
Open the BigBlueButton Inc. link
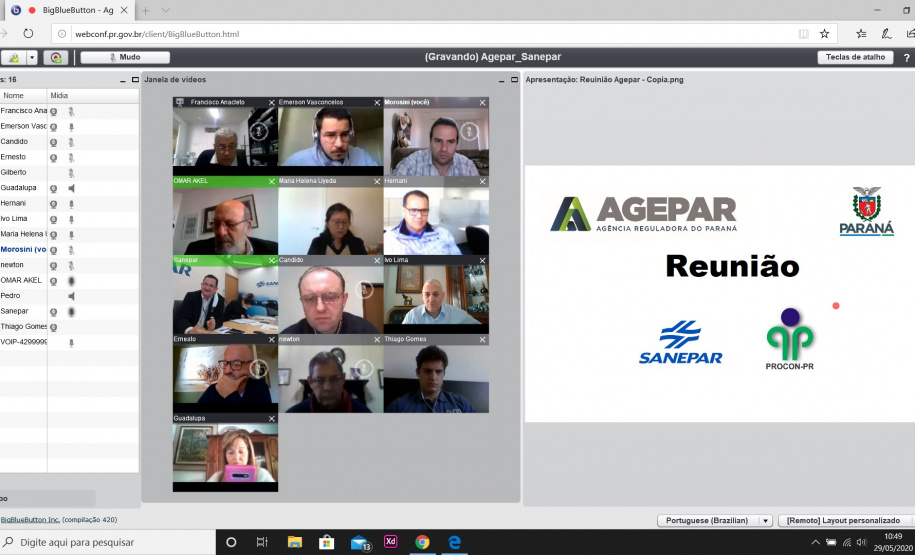click(x=30, y=520)
